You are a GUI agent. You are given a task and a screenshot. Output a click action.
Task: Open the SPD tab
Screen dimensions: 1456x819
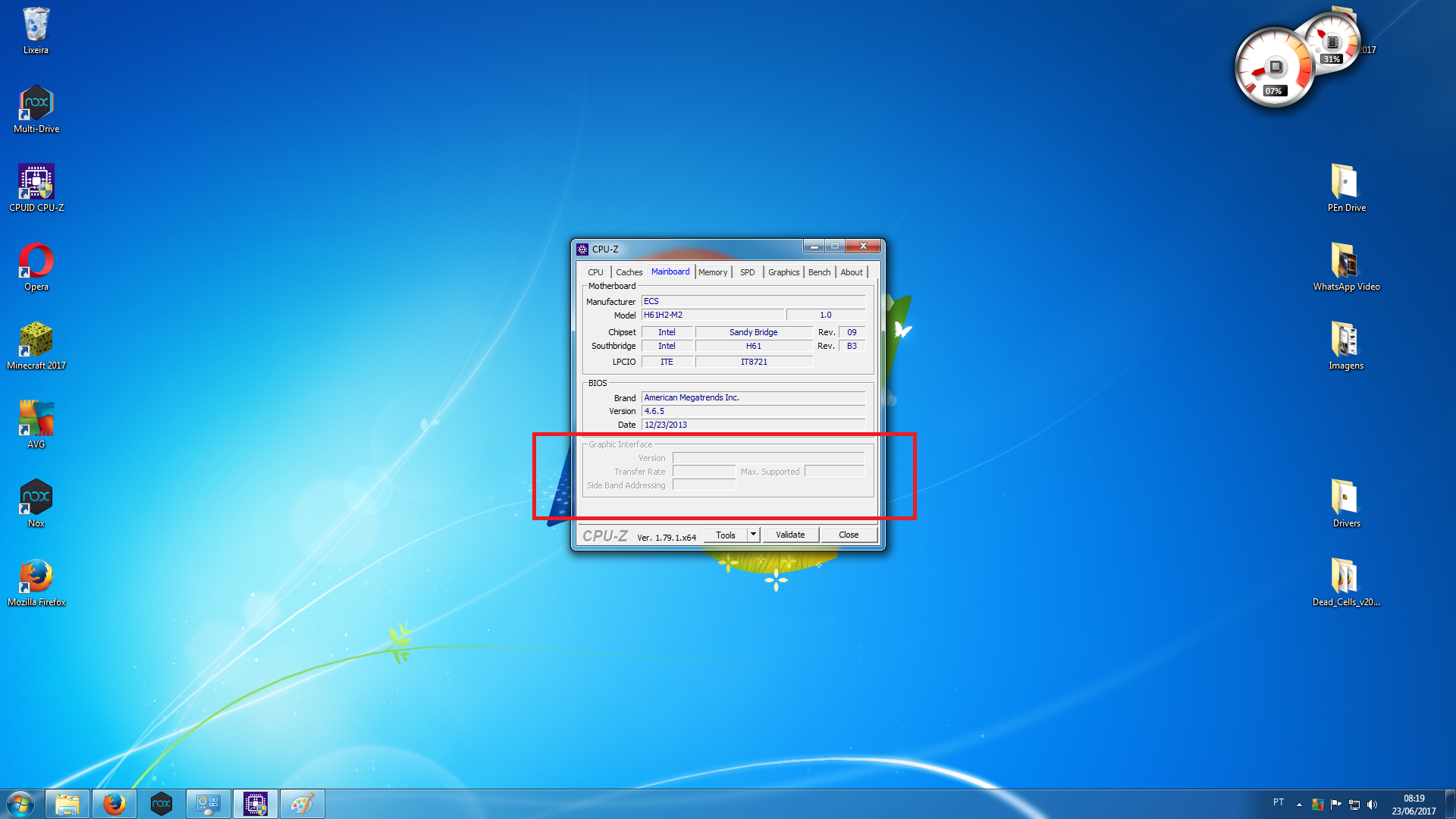click(748, 272)
